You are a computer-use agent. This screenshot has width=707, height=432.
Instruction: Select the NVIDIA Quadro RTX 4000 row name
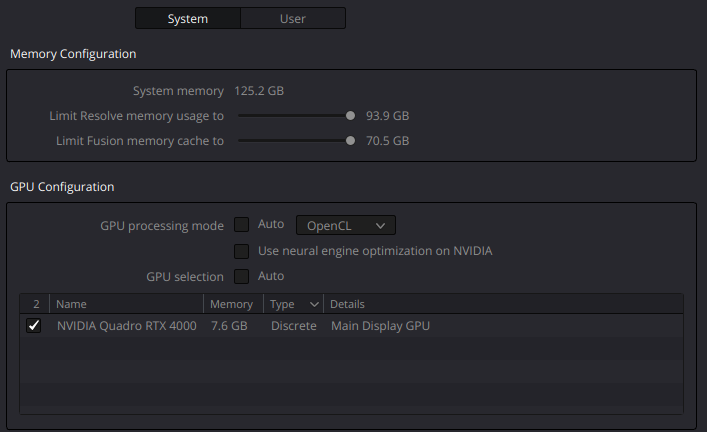tap(126, 326)
